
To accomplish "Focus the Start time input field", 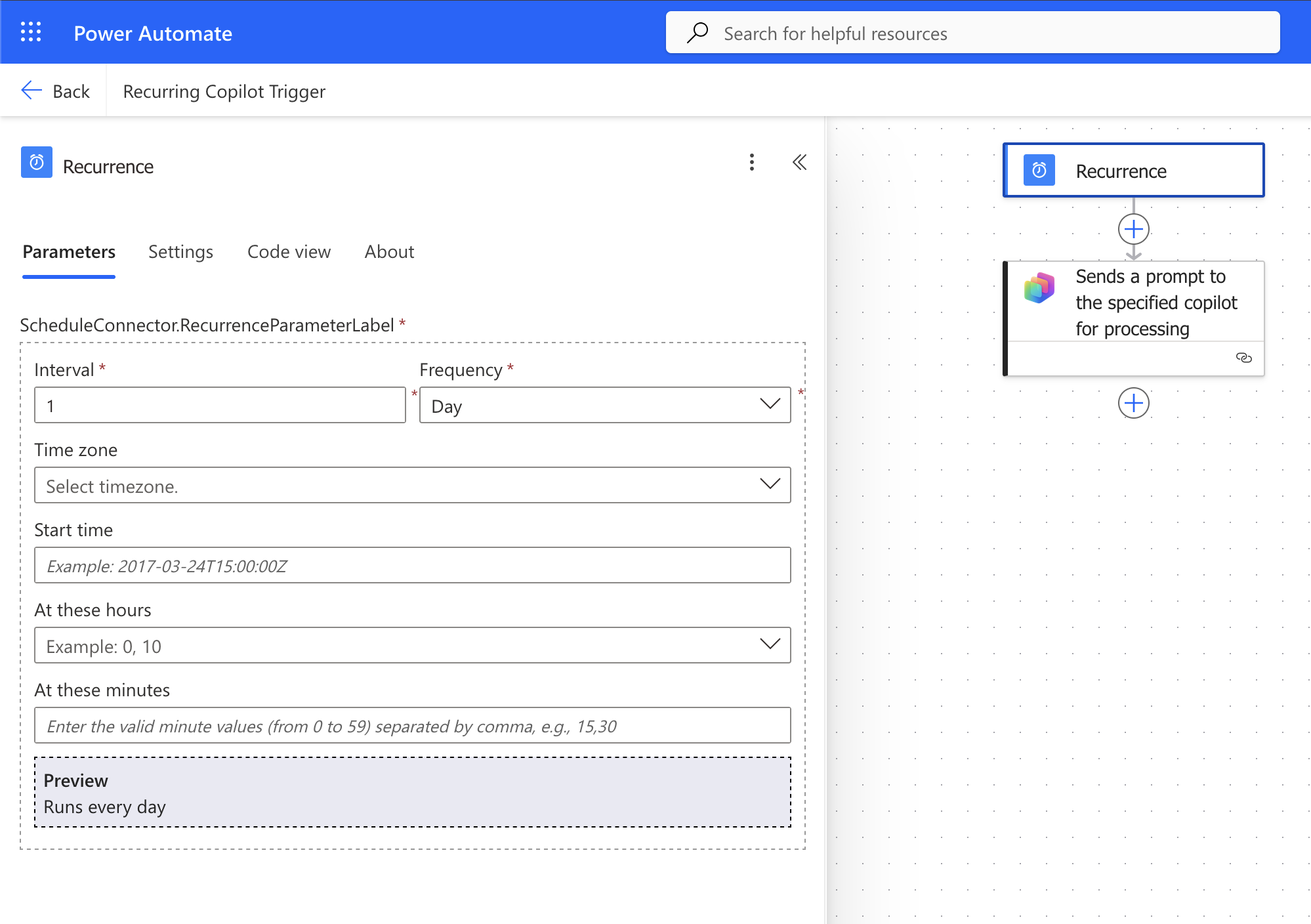I will (x=413, y=565).
